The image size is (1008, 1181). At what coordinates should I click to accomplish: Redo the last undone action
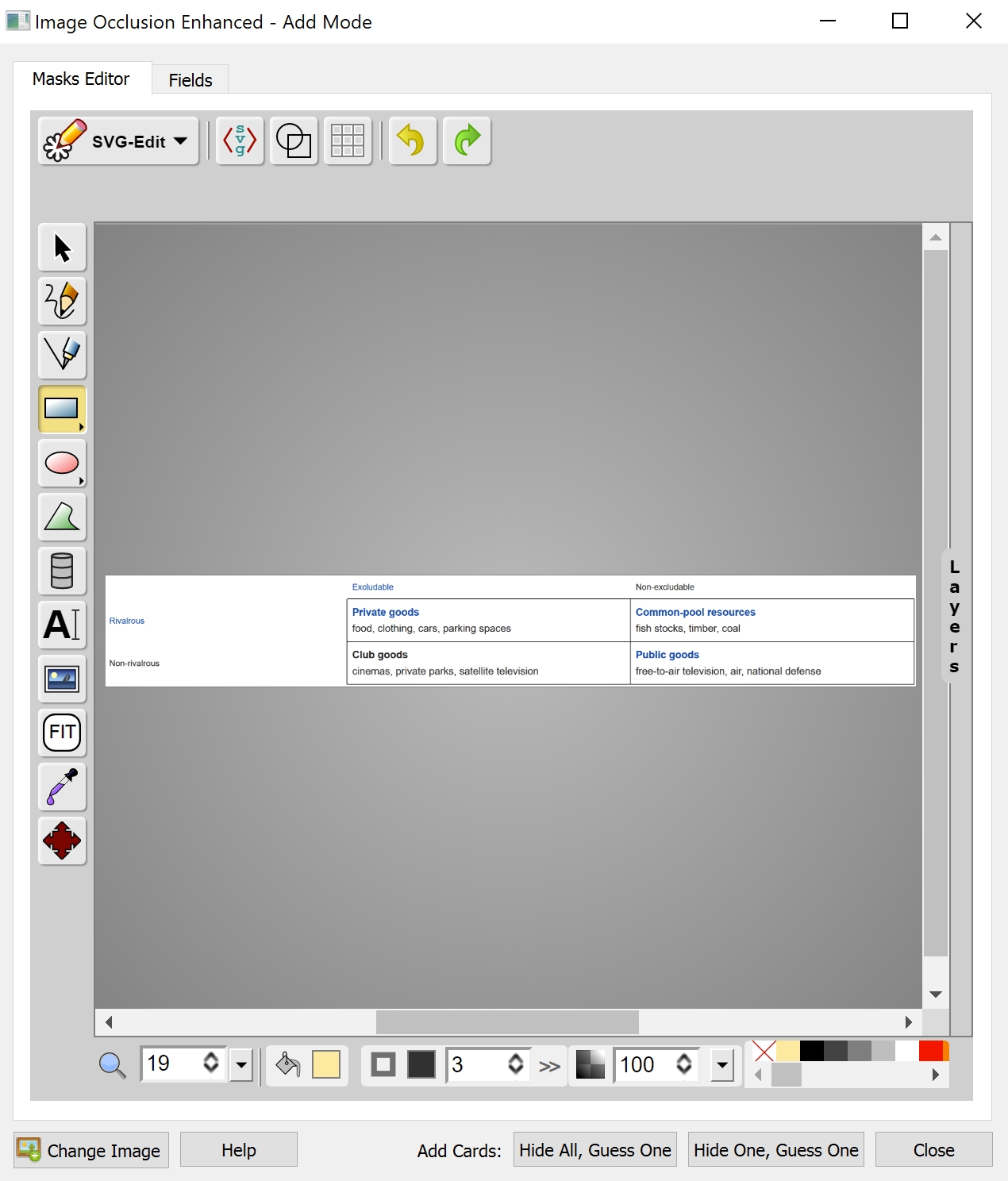click(467, 140)
